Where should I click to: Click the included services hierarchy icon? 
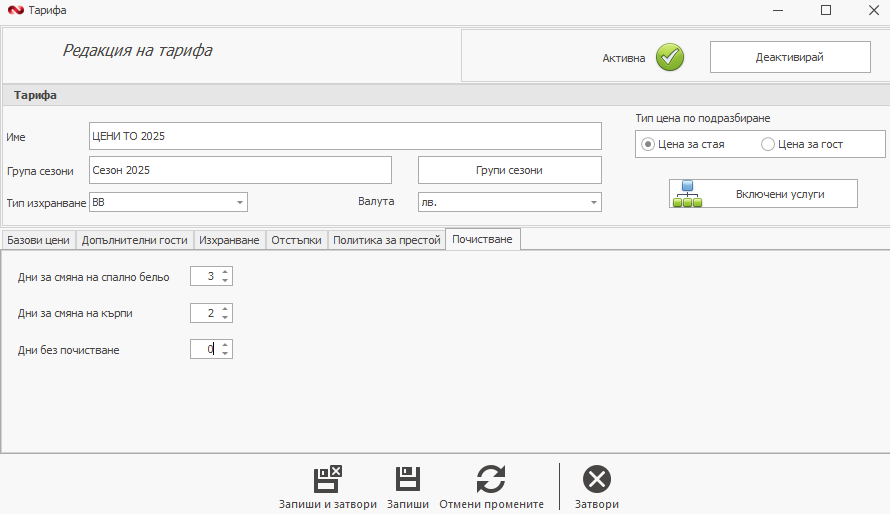click(687, 194)
